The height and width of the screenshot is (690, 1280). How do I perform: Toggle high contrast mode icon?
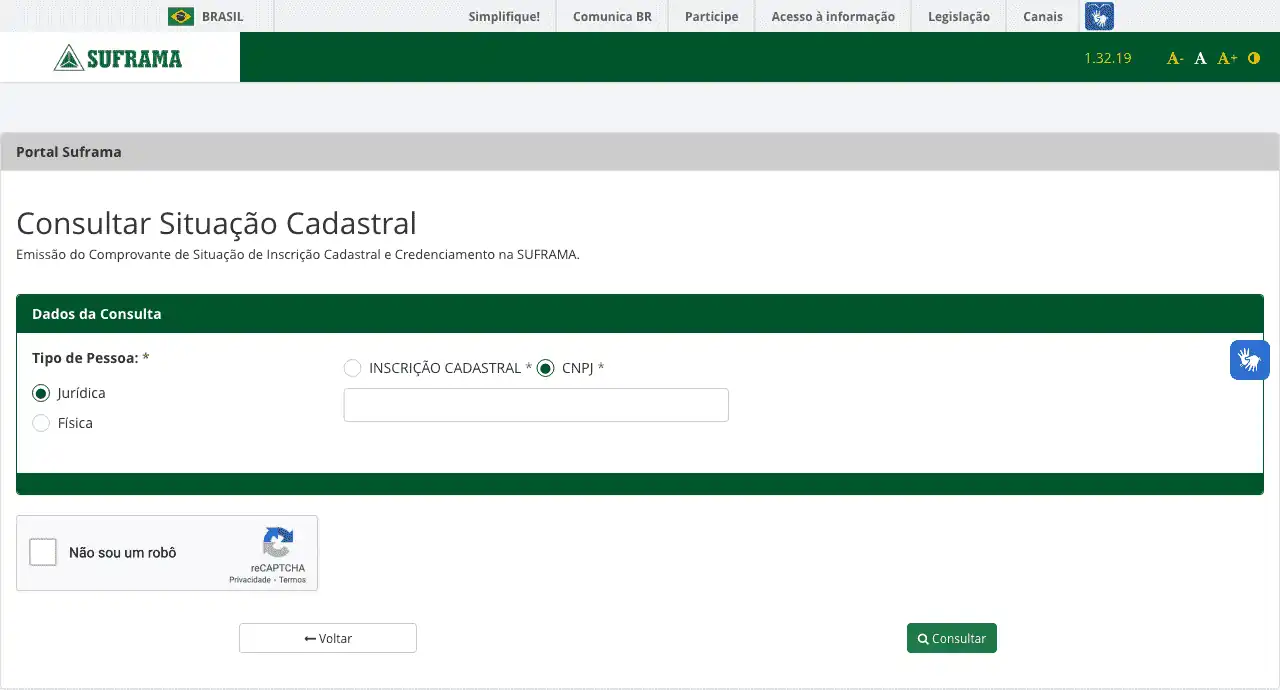(1254, 59)
